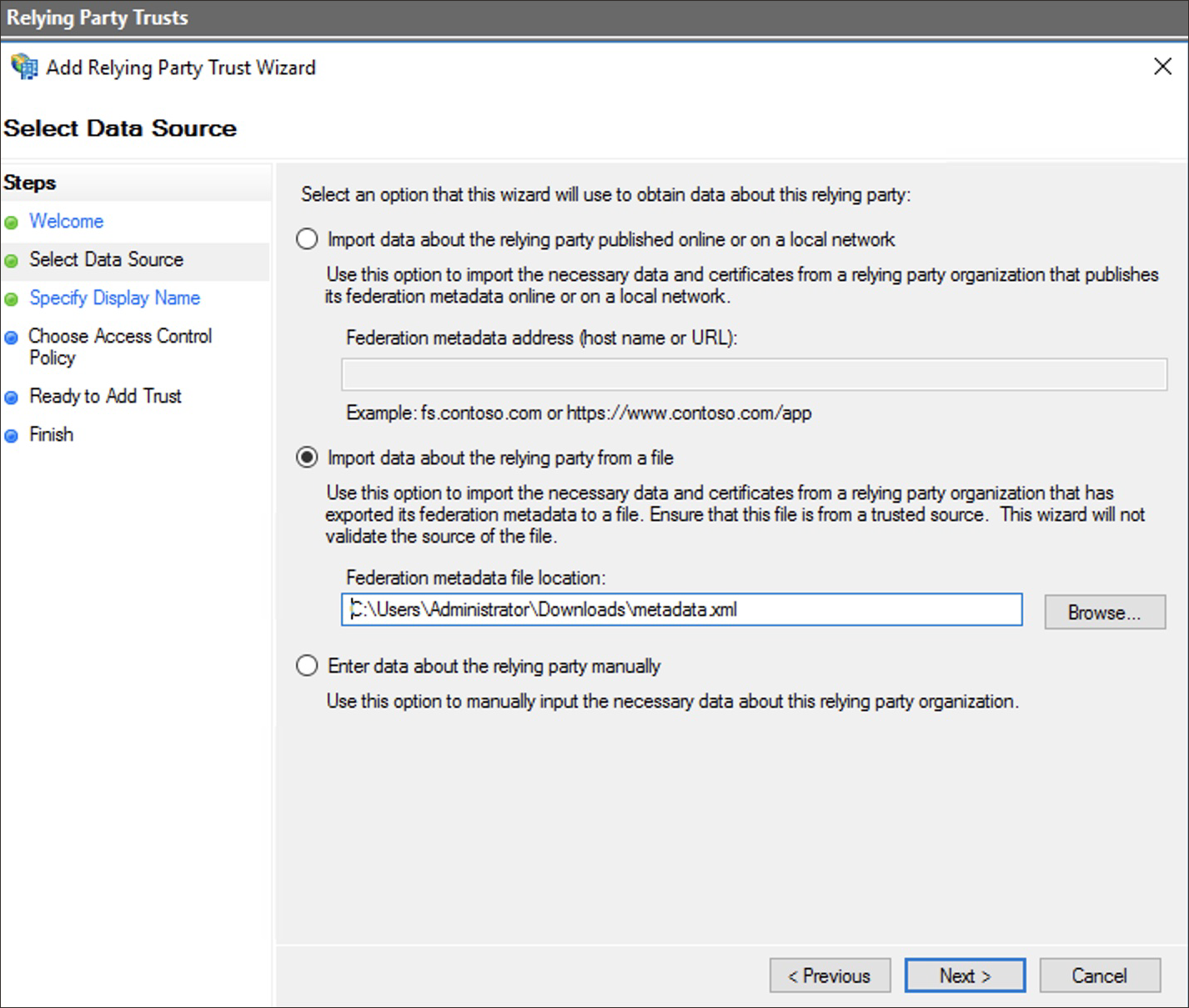Close the Add Relying Party Trust Wizard
Viewport: 1189px width, 1008px height.
click(x=1162, y=67)
